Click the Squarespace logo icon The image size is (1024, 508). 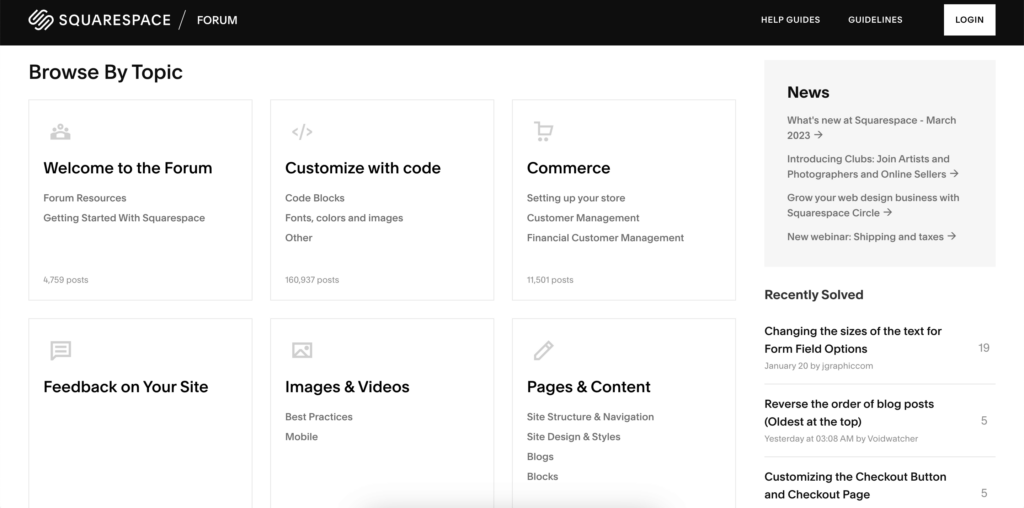(40, 20)
